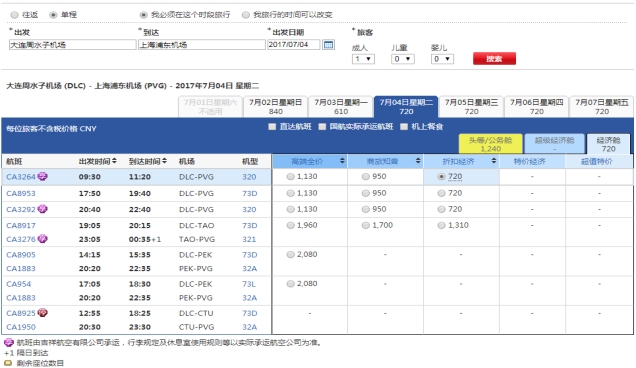Click the Juneyao icon beside flight CA3292
The height and width of the screenshot is (368, 636).
point(43,209)
